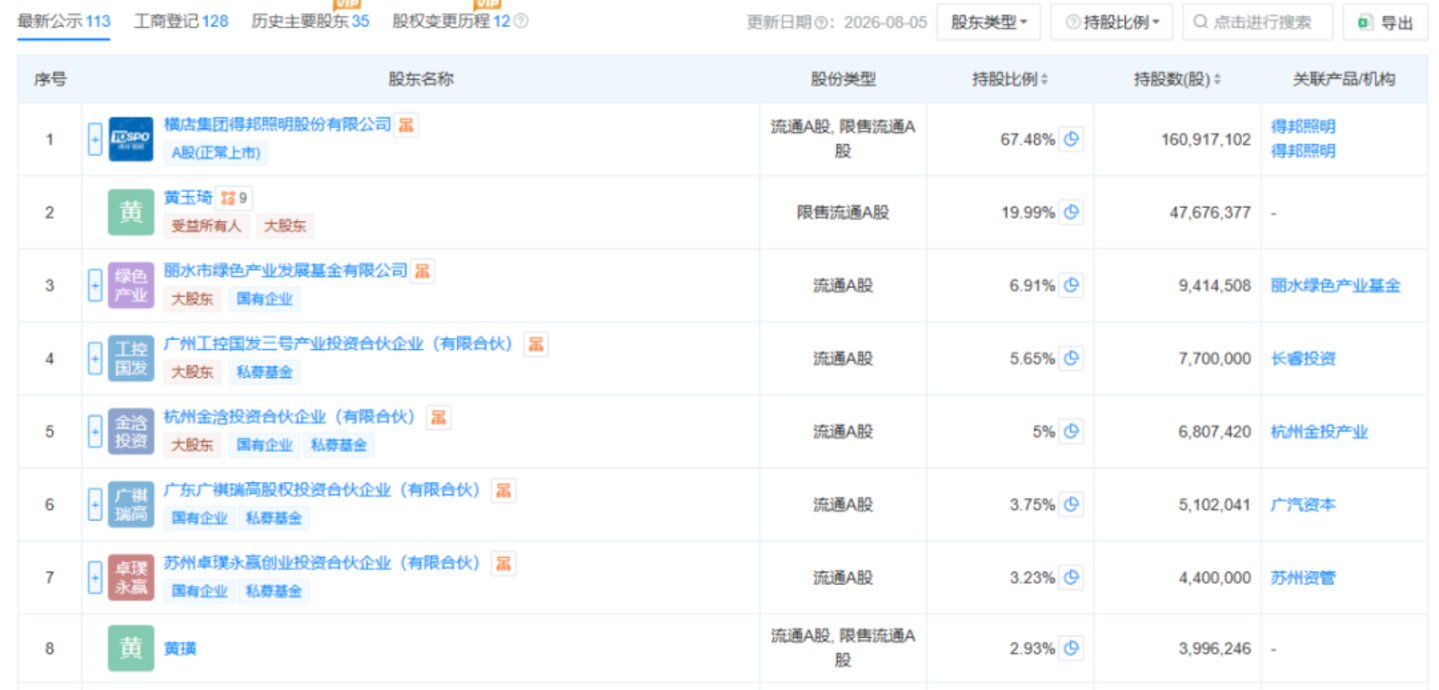Sort by 持股数(股) column header
1439x690 pixels.
click(x=1176, y=79)
